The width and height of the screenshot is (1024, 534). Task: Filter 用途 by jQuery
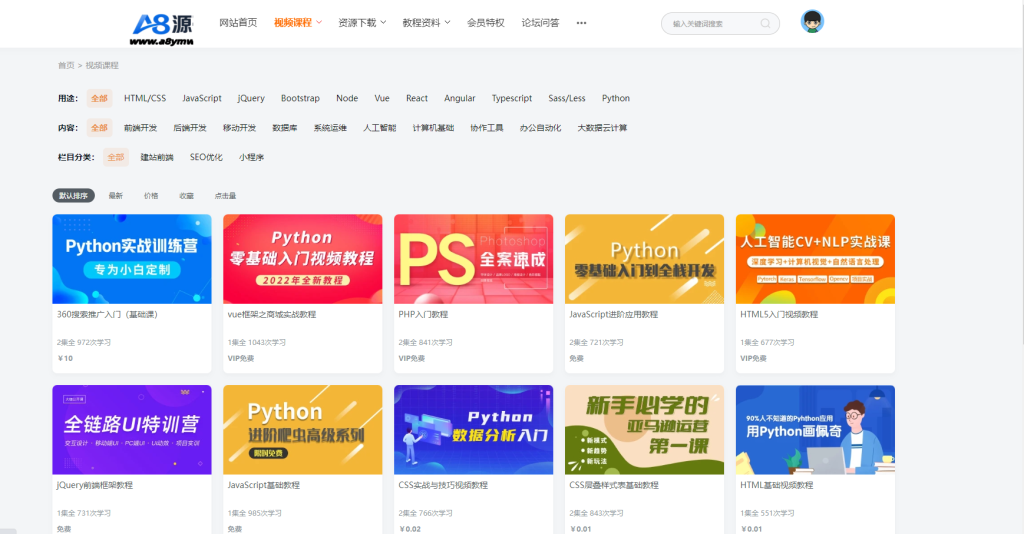[x=251, y=99]
